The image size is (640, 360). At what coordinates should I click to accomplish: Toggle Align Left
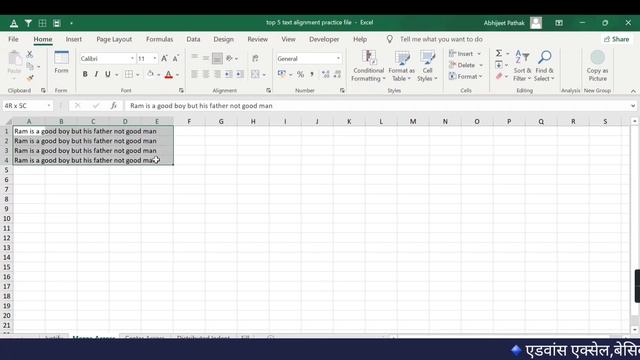195,74
